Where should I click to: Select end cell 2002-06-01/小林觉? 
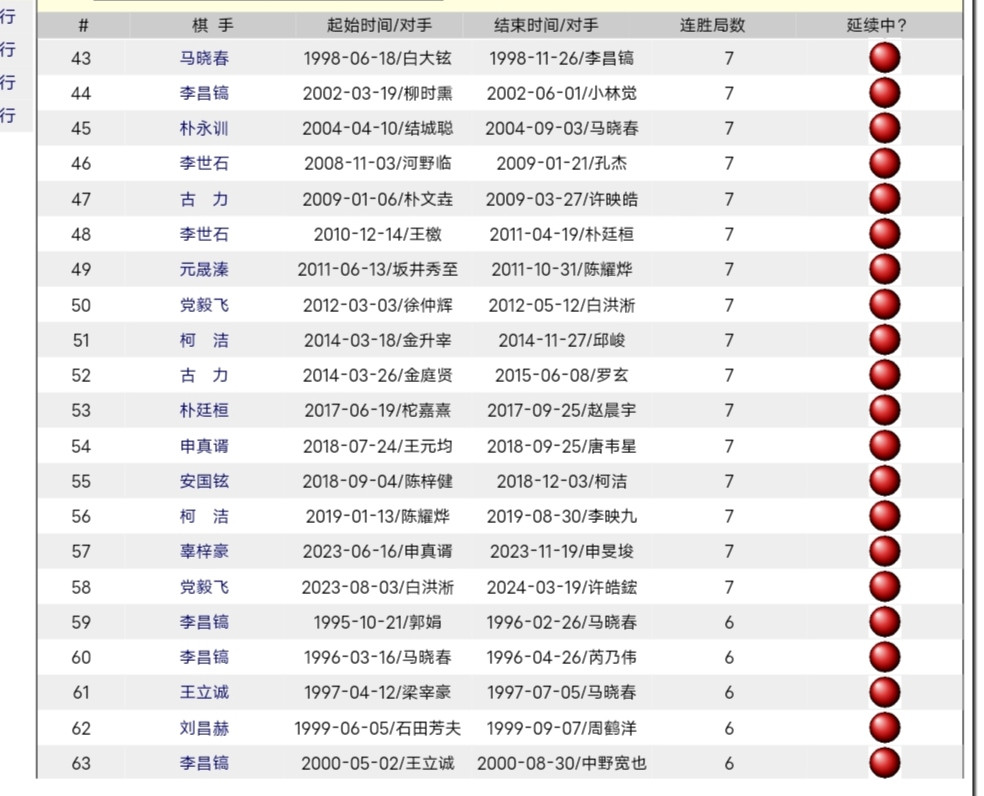tap(562, 93)
